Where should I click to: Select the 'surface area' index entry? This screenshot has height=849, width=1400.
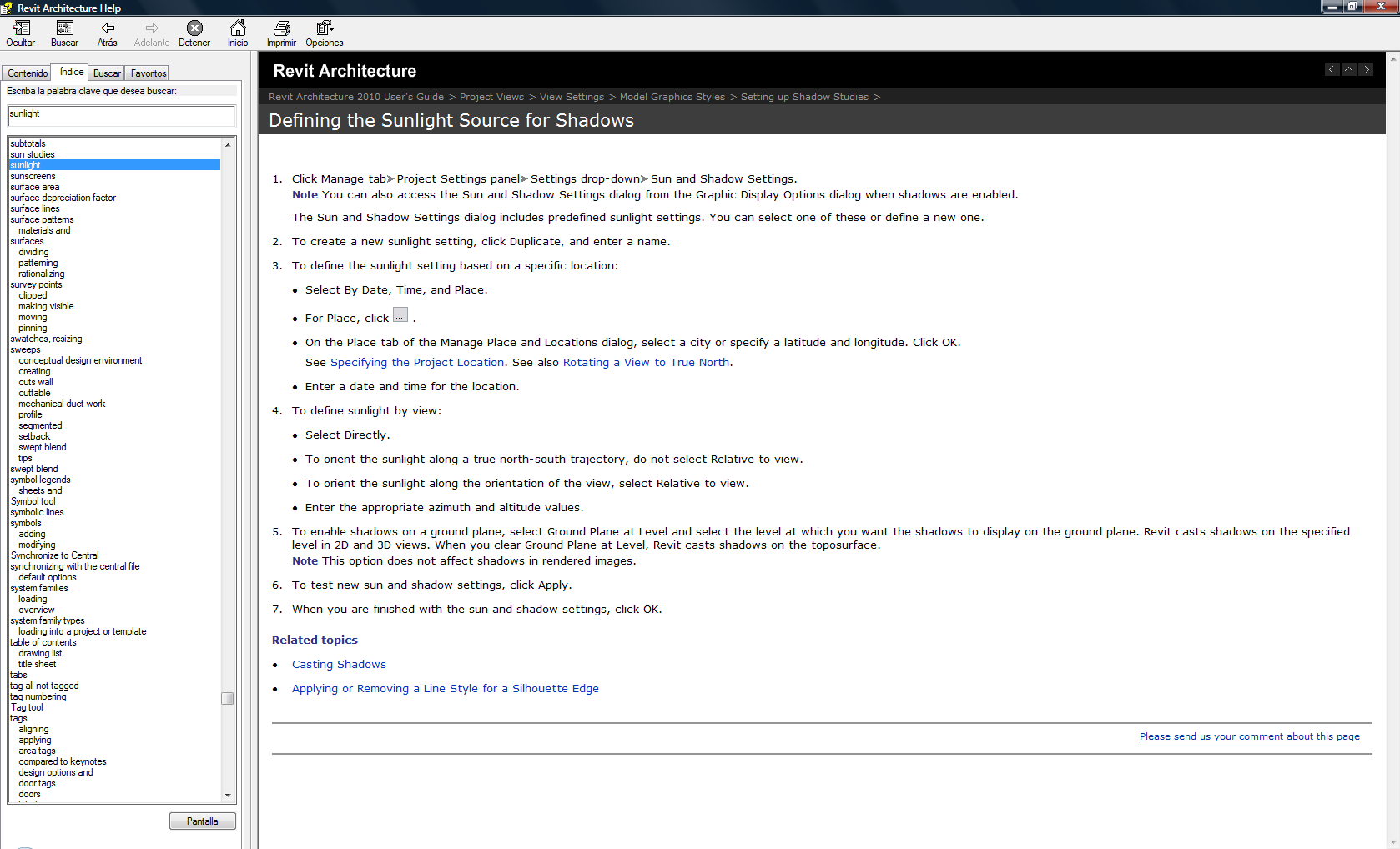coord(35,187)
